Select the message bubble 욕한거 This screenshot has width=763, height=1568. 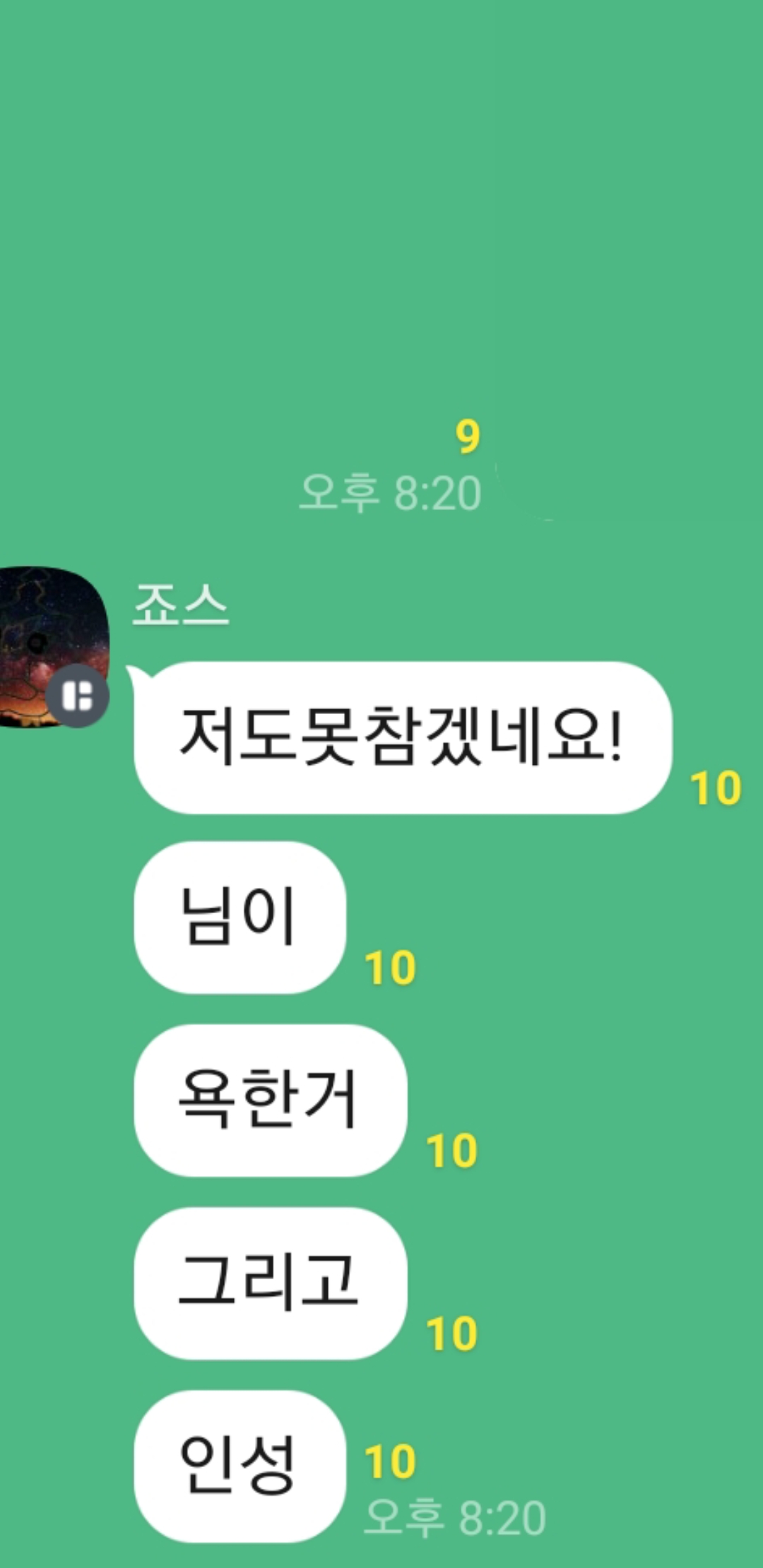pyautogui.click(x=271, y=1100)
